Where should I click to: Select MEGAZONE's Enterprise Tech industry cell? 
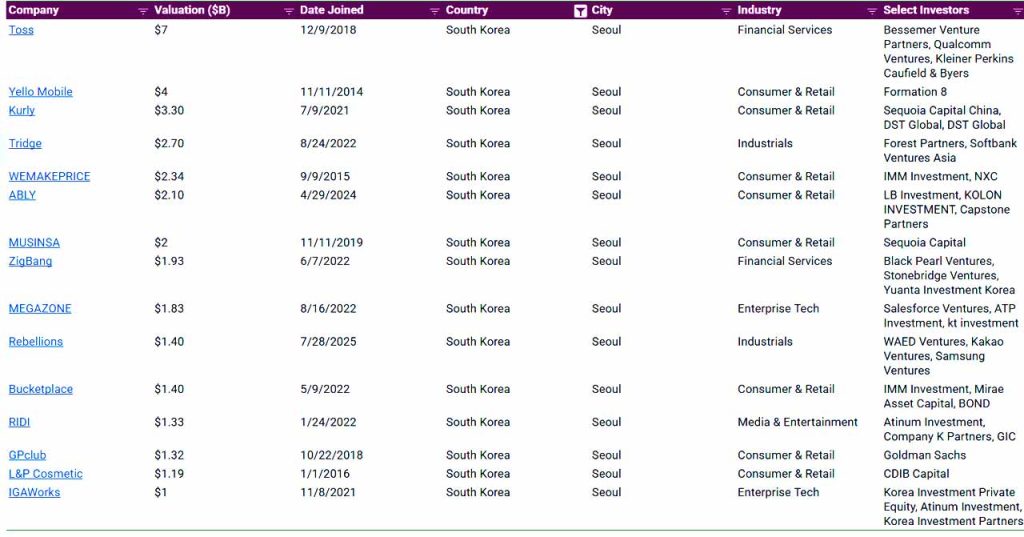coord(778,308)
